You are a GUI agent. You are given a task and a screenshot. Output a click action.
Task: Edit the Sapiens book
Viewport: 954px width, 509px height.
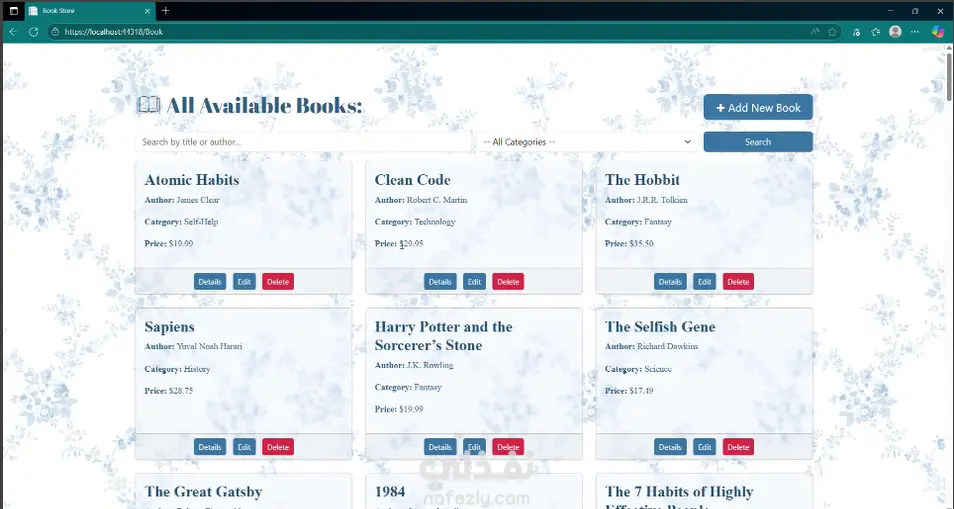[244, 447]
